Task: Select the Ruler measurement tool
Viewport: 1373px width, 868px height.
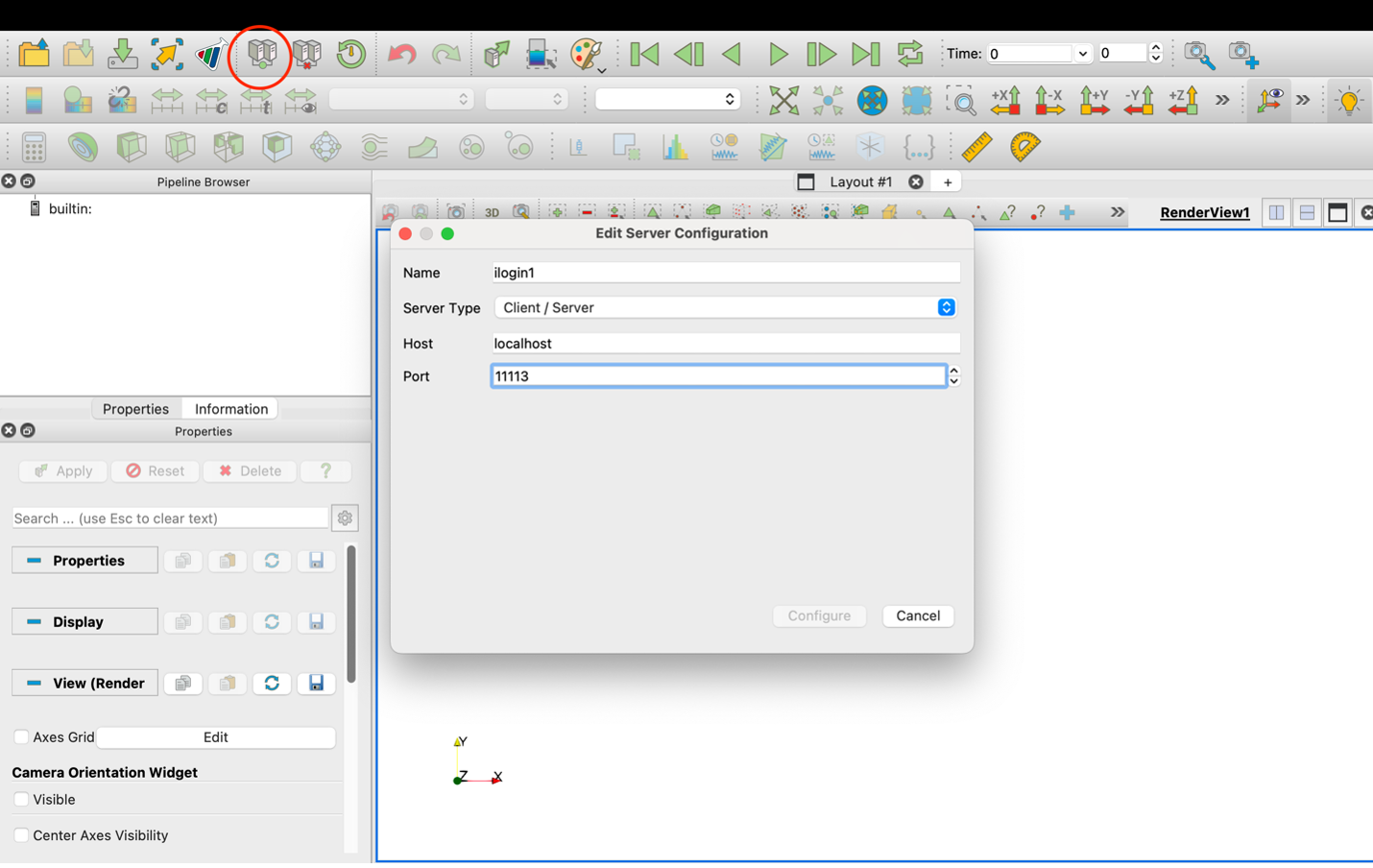Action: pyautogui.click(x=976, y=147)
